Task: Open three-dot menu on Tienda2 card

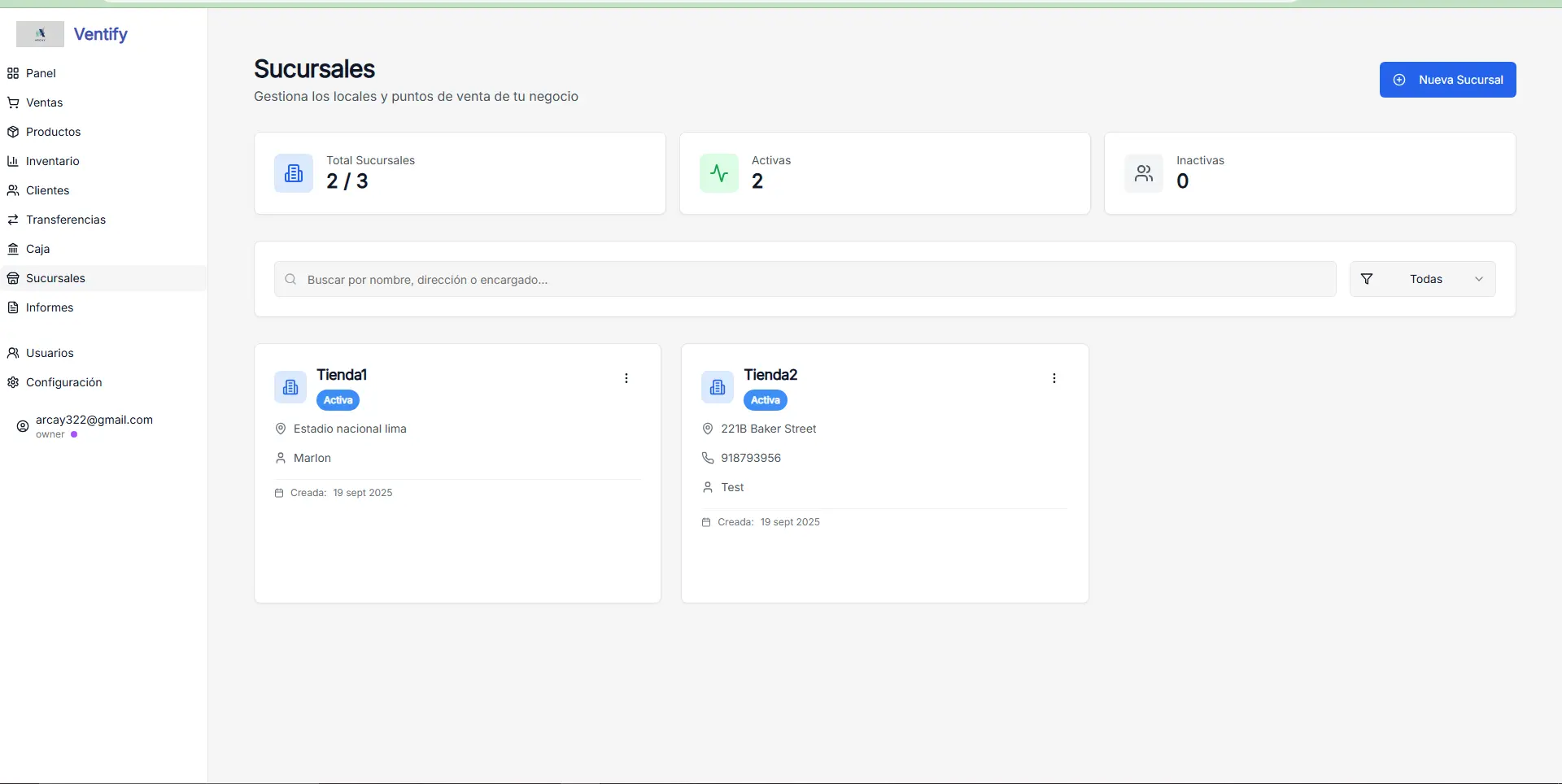Action: (x=1054, y=378)
